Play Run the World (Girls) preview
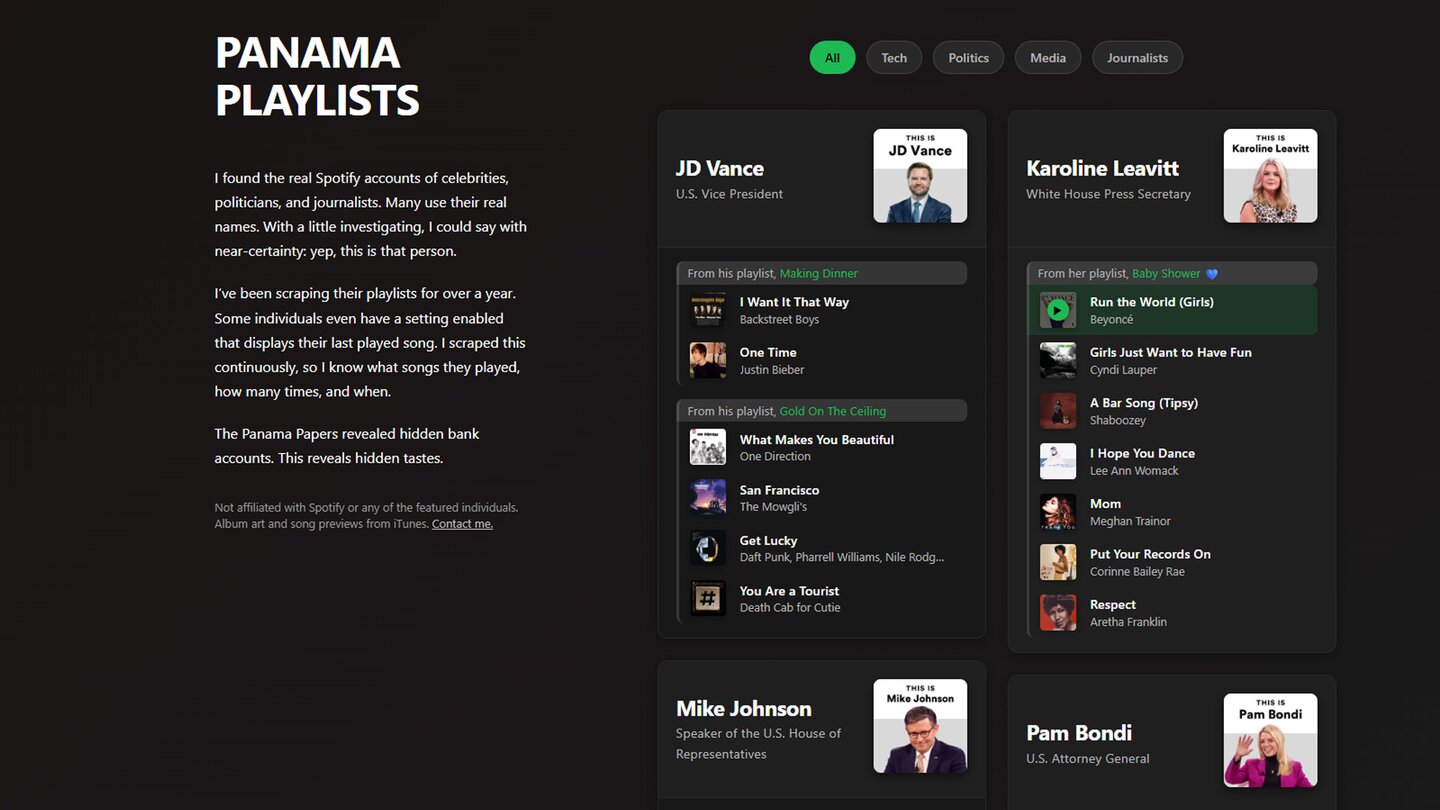 (1057, 310)
